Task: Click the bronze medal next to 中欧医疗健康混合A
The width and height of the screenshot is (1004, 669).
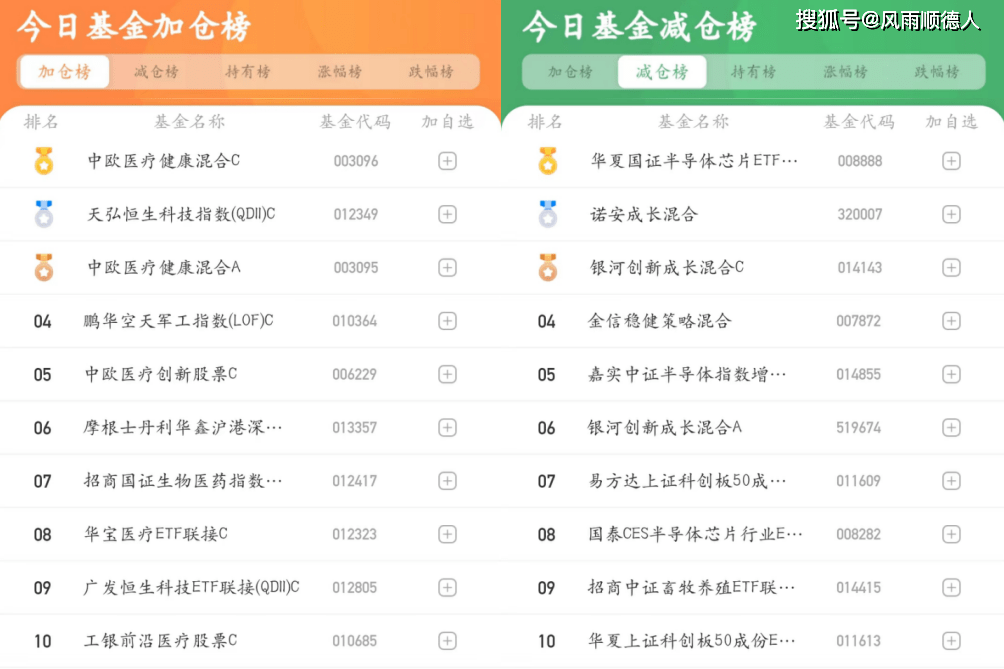Action: pos(44,267)
